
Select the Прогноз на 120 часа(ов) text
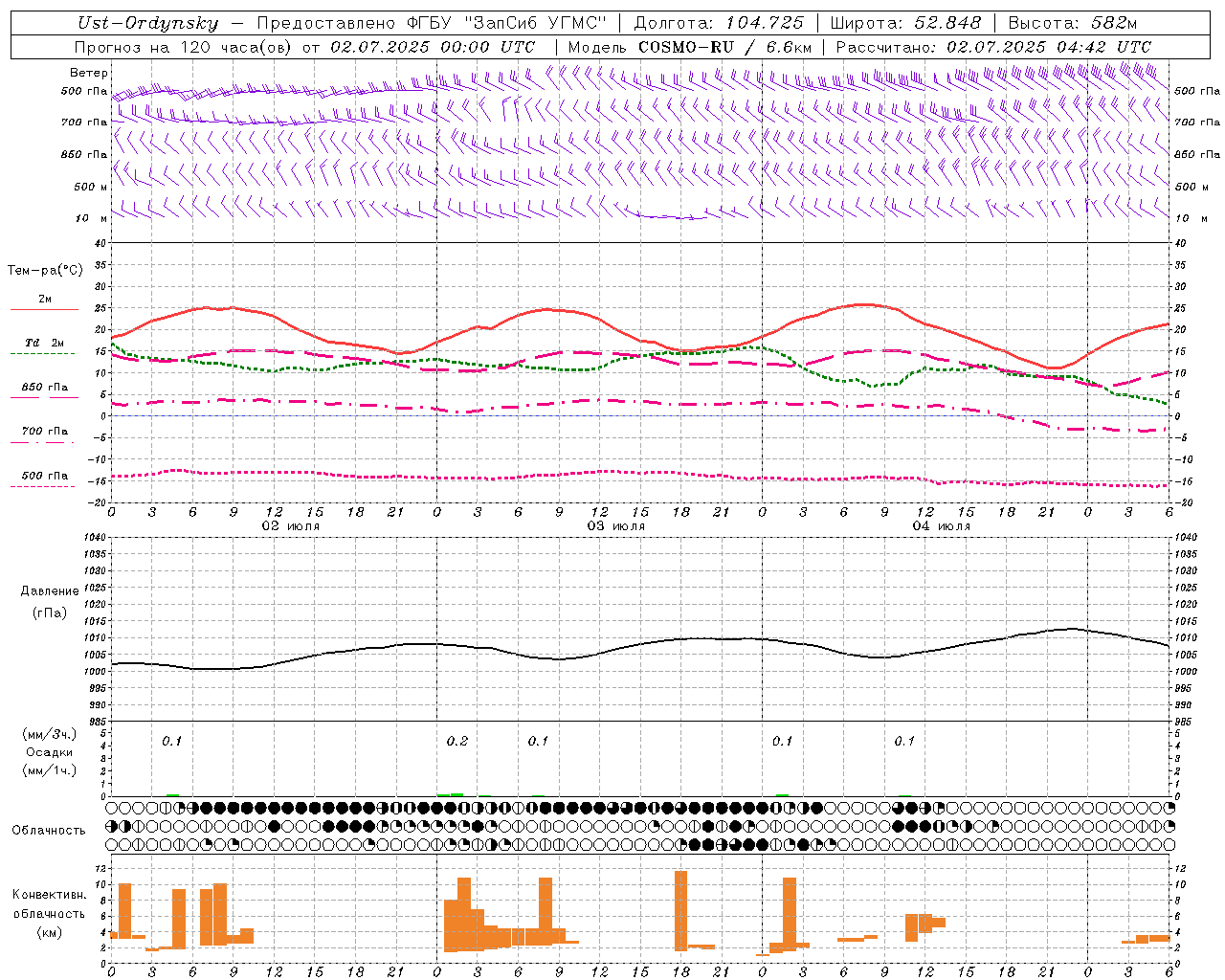185,47
